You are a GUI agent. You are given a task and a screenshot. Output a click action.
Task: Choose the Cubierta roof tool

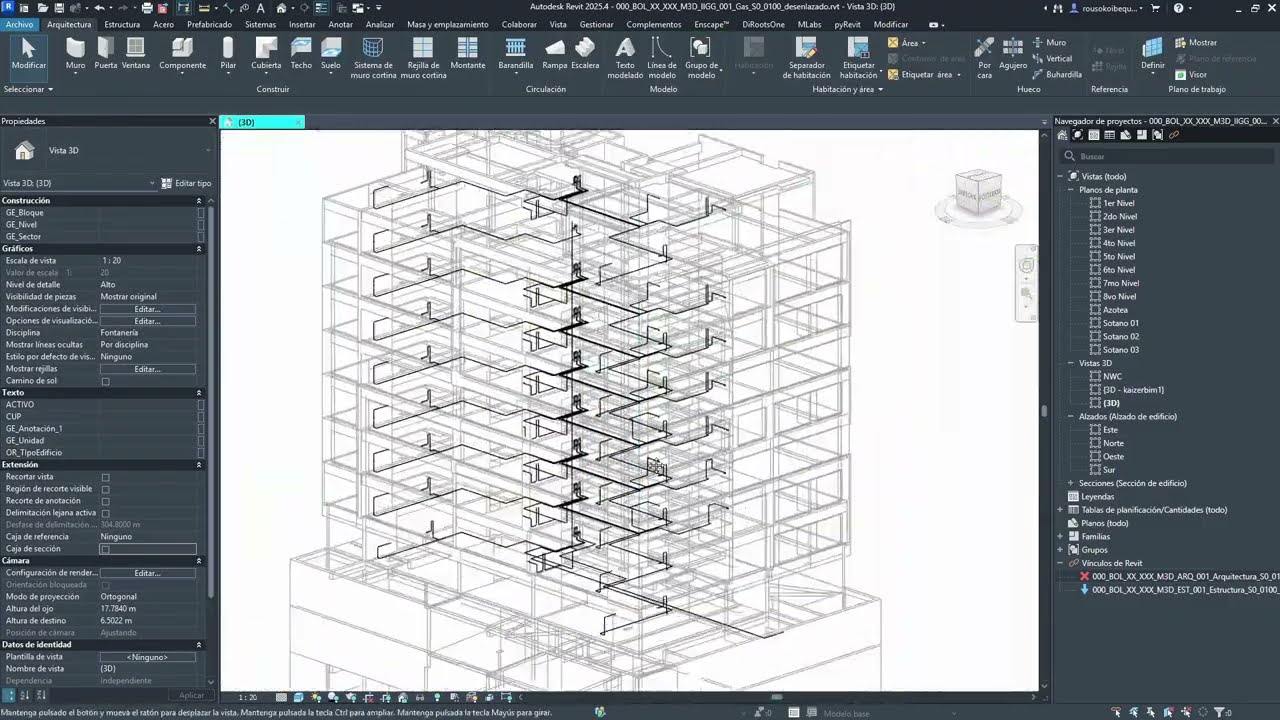tap(266, 54)
